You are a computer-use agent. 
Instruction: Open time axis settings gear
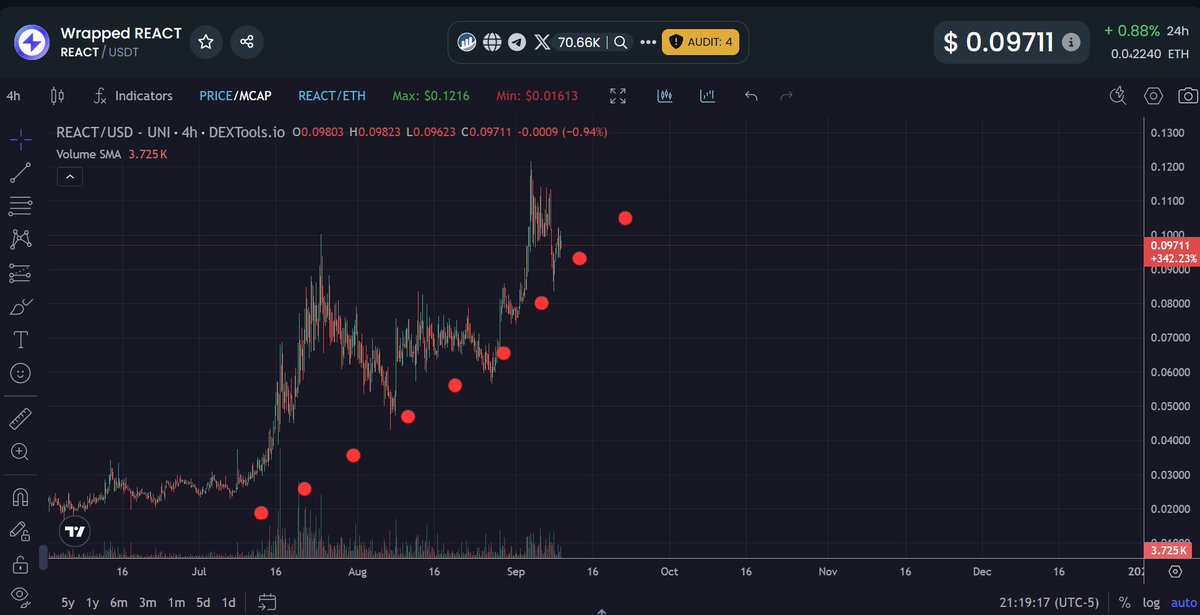pyautogui.click(x=1176, y=571)
